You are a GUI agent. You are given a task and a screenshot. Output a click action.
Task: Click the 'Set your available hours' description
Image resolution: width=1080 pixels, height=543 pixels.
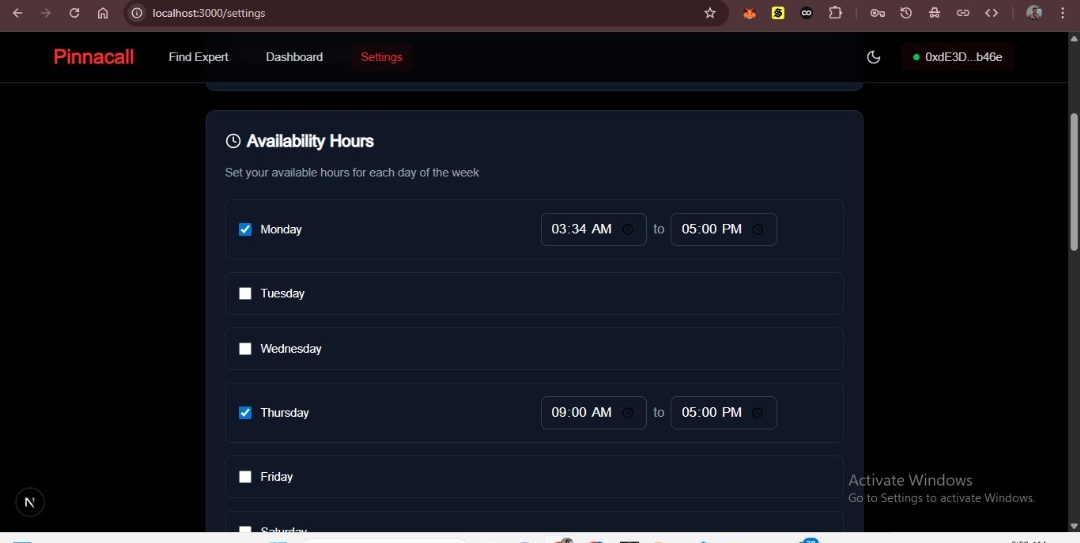[352, 172]
